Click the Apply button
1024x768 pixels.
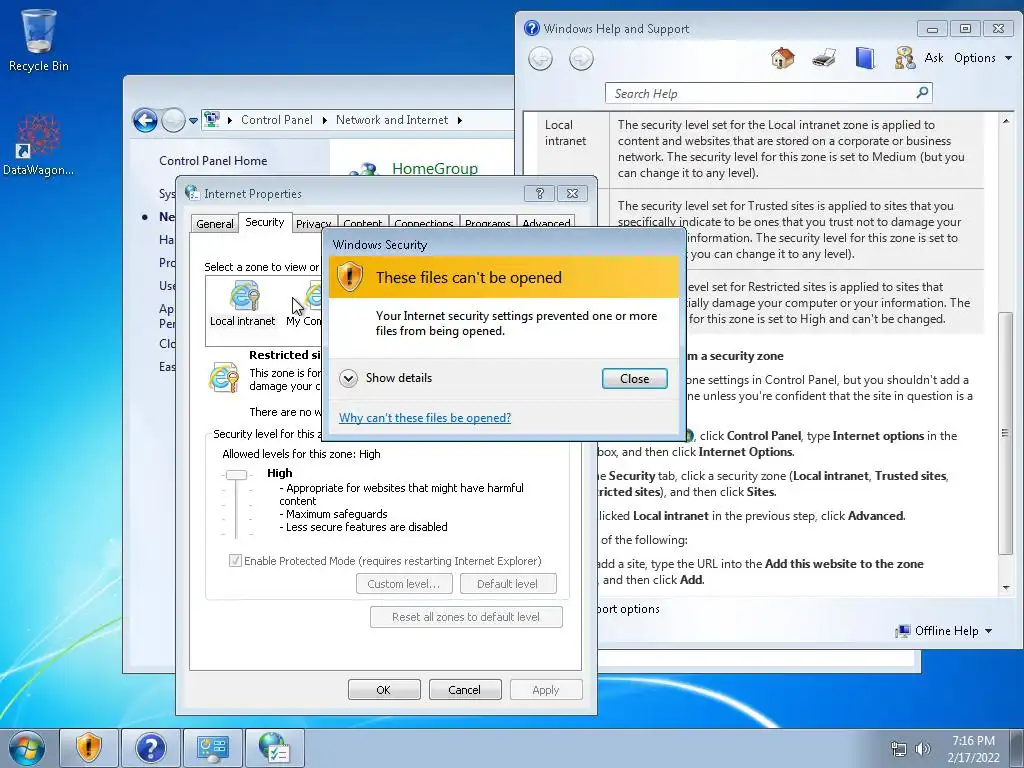point(545,690)
